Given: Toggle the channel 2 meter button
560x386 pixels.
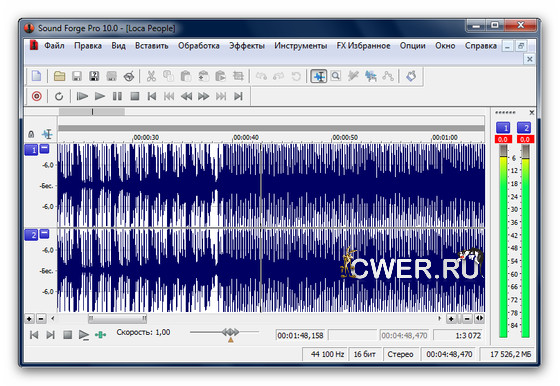Looking at the screenshot, I should coord(524,128).
